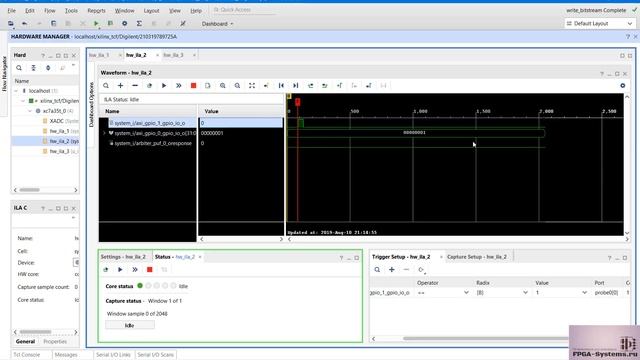The image size is (640, 360).
Task: Open the Reports menu
Action: pyautogui.click(x=96, y=11)
